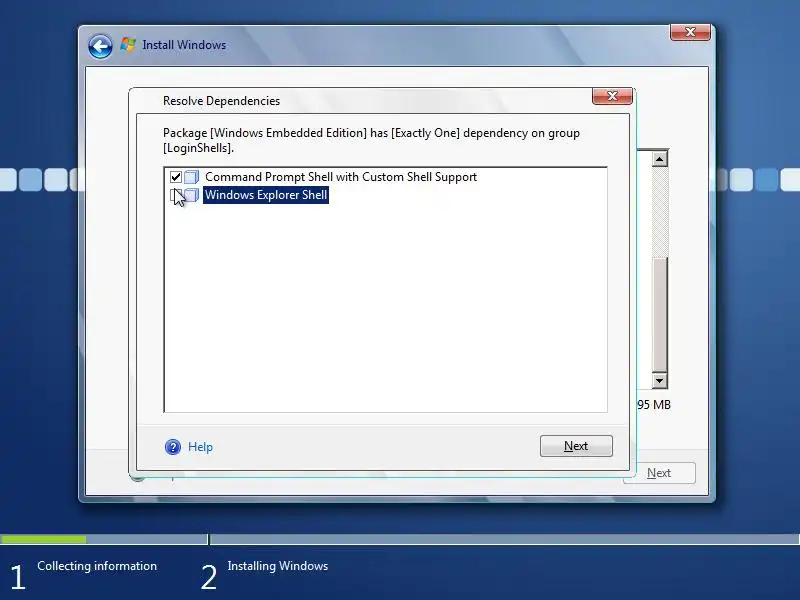Image resolution: width=800 pixels, height=600 pixels.
Task: Click Next in the Resolve Dependencies dialog
Action: point(576,446)
